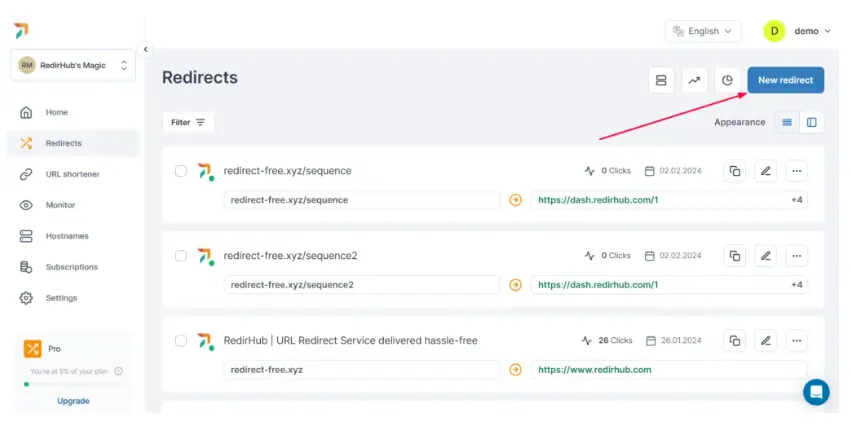Image resolution: width=851 pixels, height=427 pixels.
Task: Click the hostnames server icon button
Action: pos(661,80)
